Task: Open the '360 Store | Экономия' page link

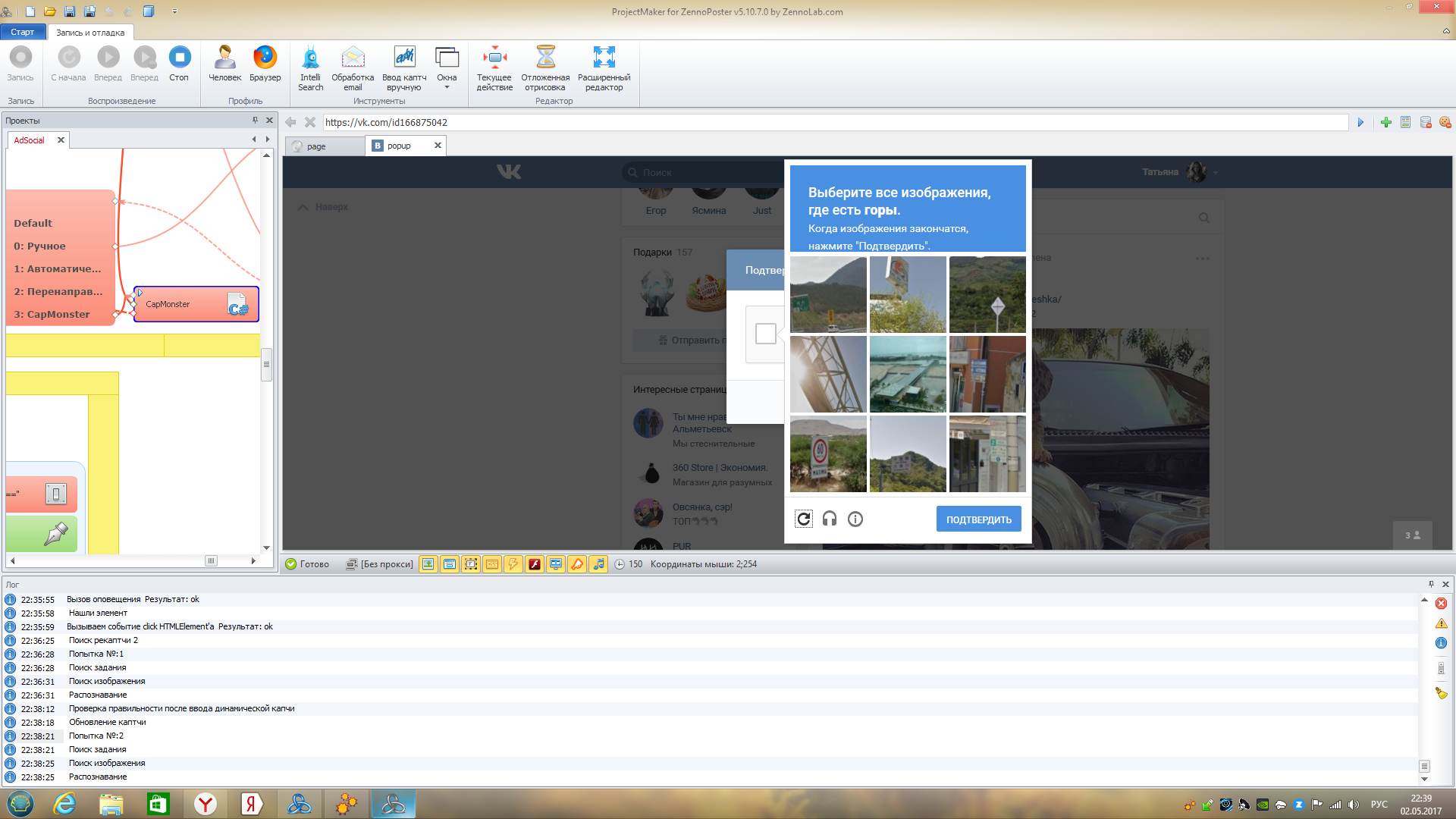Action: [x=720, y=468]
